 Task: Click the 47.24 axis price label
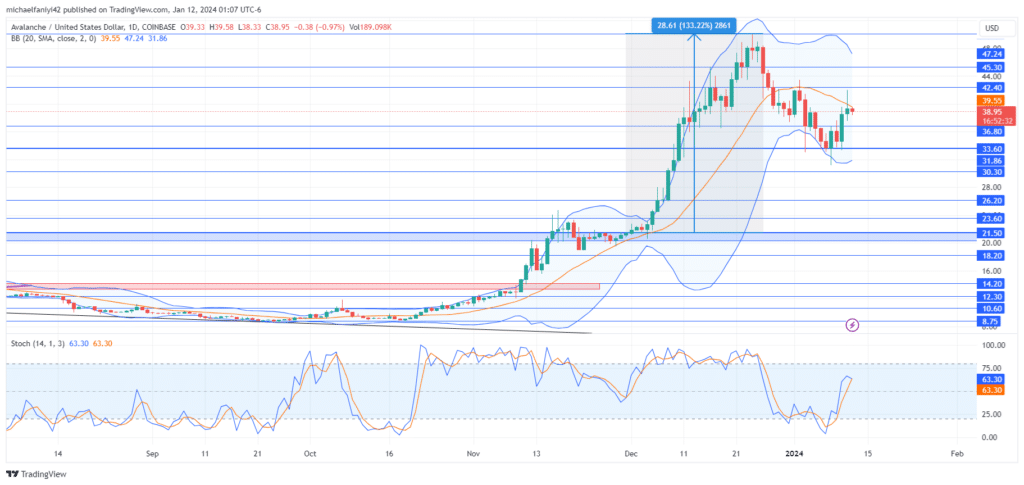(992, 55)
